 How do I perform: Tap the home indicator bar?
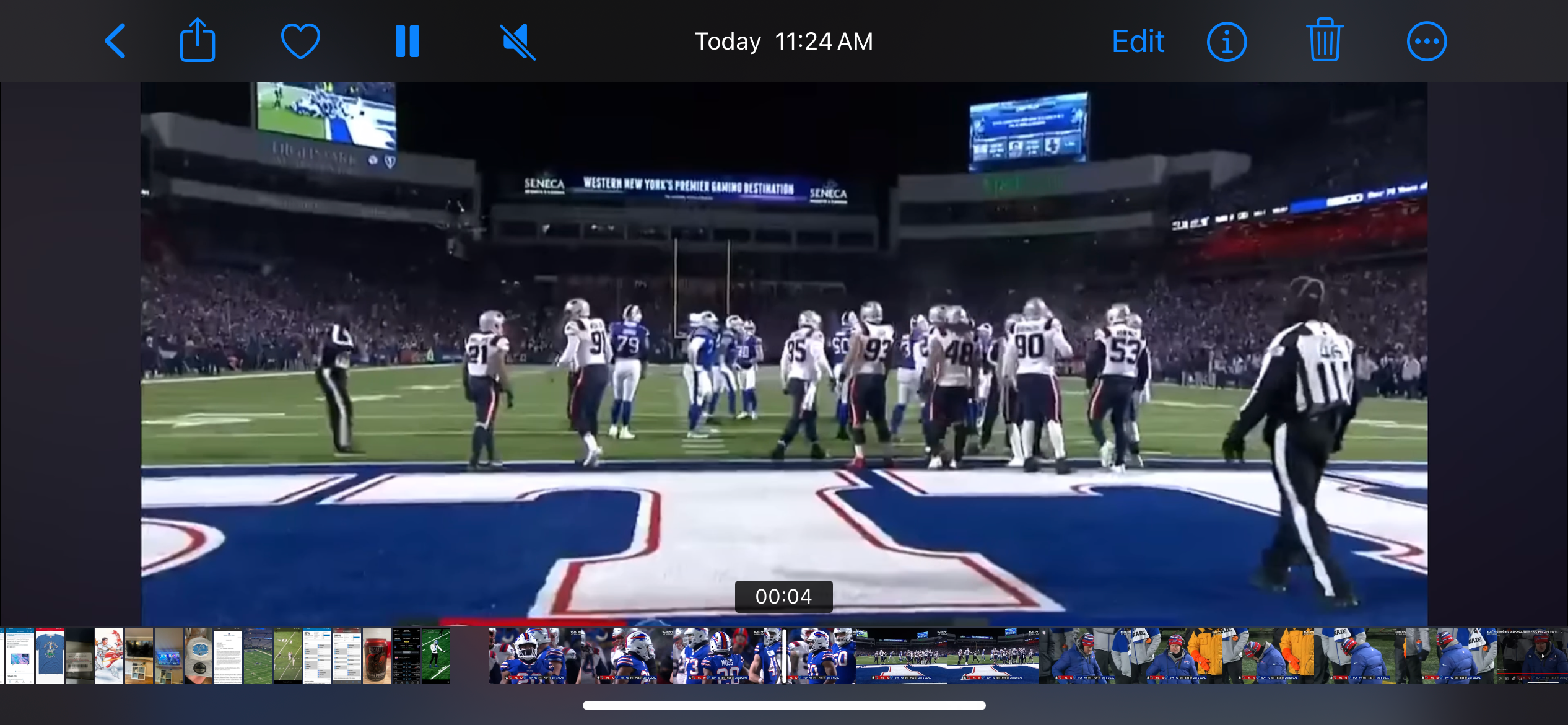[784, 705]
